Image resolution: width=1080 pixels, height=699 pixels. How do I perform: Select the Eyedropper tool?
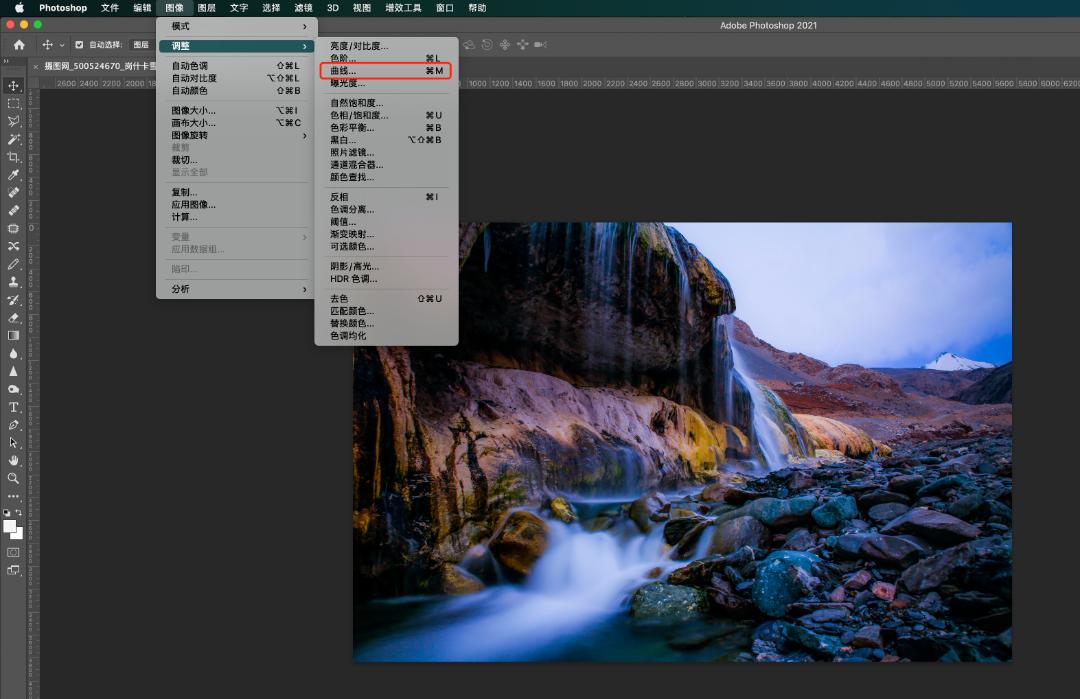(x=14, y=175)
